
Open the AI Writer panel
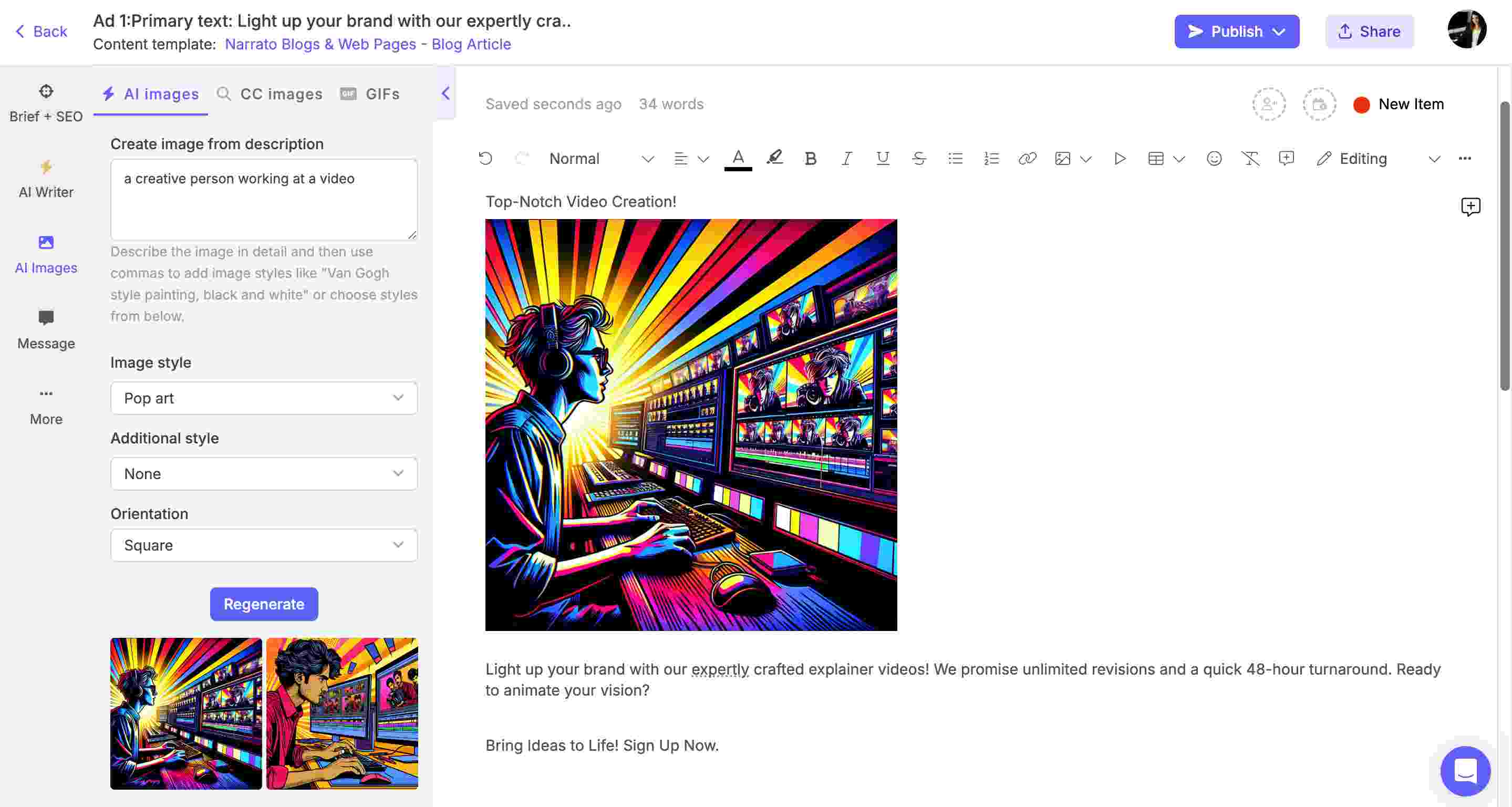click(46, 179)
